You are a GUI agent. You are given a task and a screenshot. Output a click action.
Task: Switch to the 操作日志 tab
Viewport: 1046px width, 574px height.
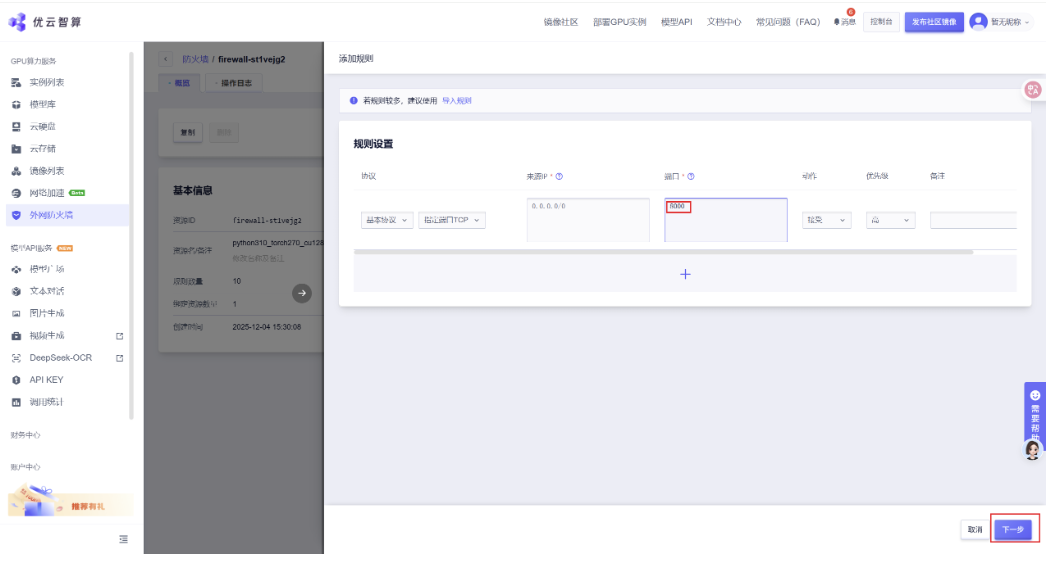[x=234, y=83]
